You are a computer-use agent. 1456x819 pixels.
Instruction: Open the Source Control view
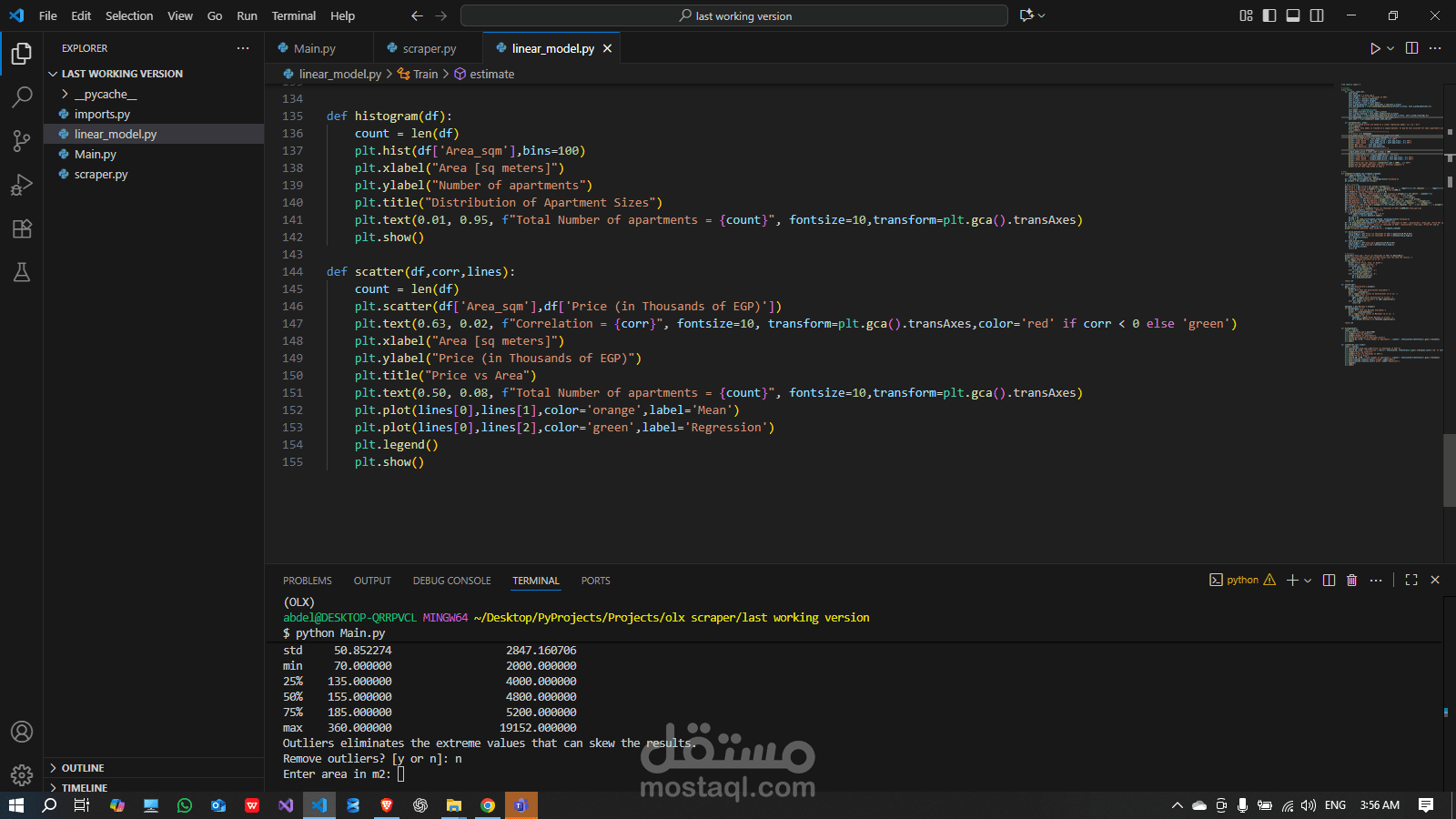tap(22, 140)
